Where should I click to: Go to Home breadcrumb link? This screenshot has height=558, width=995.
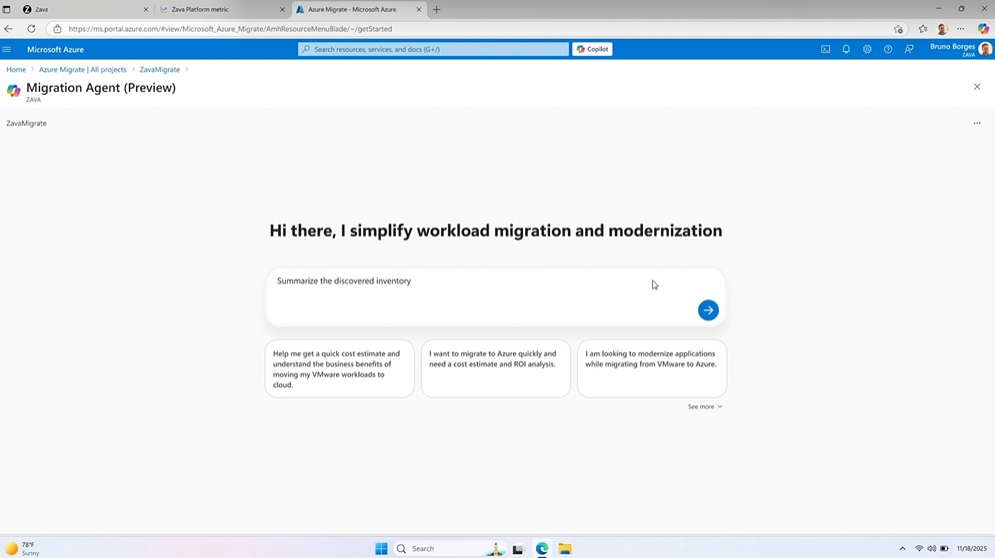pyautogui.click(x=16, y=70)
